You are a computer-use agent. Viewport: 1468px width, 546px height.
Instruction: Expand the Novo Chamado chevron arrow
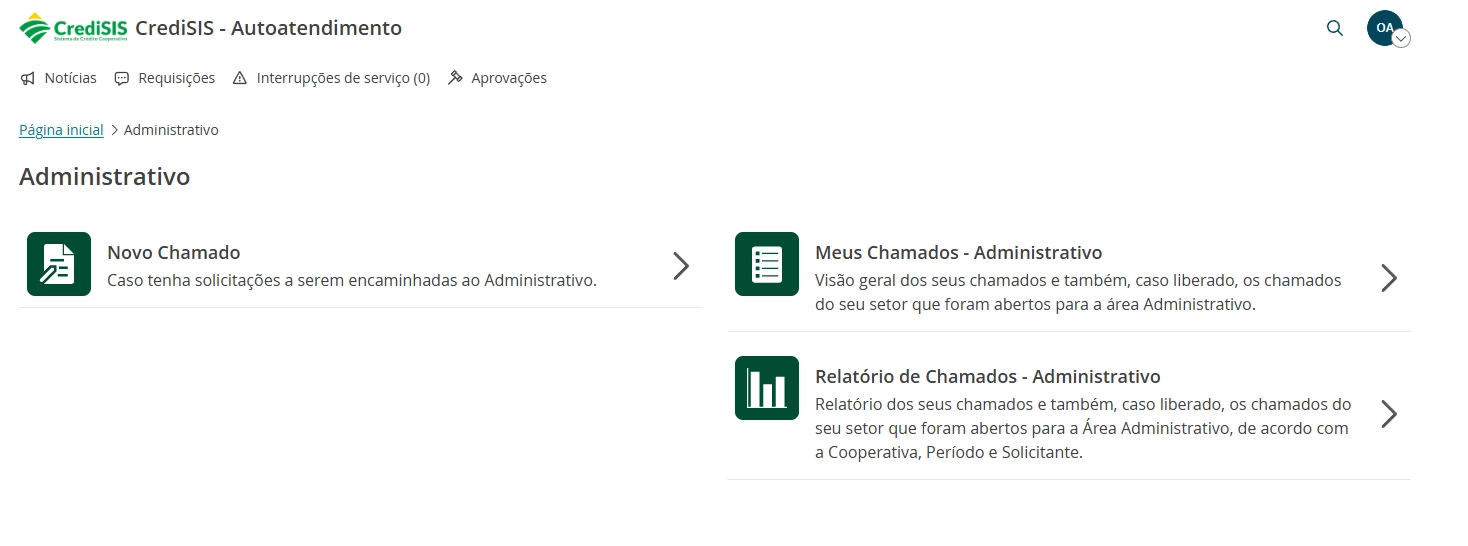pos(681,265)
